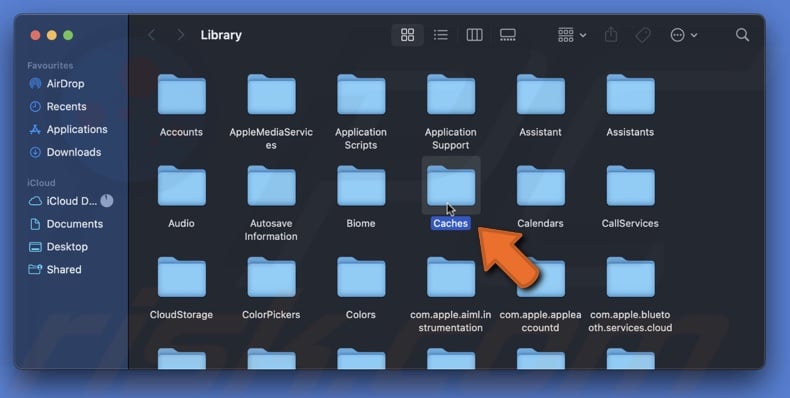Click the Calendars name label
The width and height of the screenshot is (790, 398).
(540, 223)
